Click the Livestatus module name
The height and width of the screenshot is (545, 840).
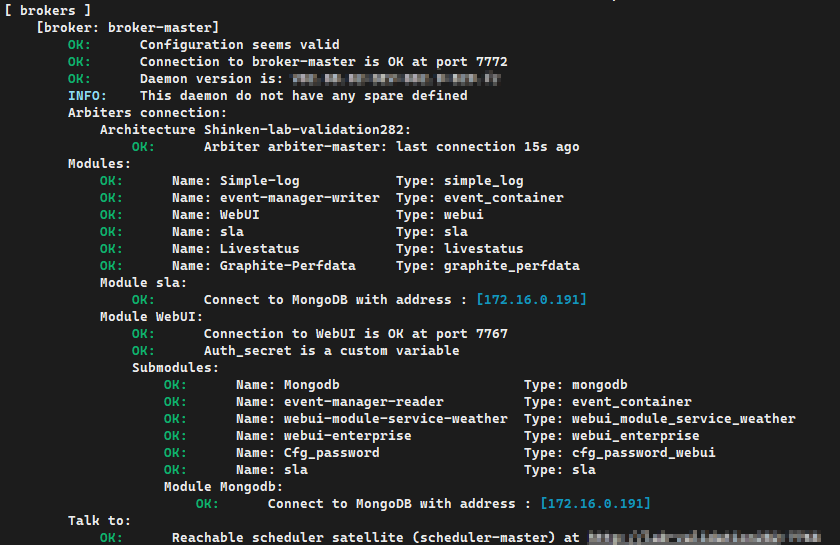click(259, 249)
